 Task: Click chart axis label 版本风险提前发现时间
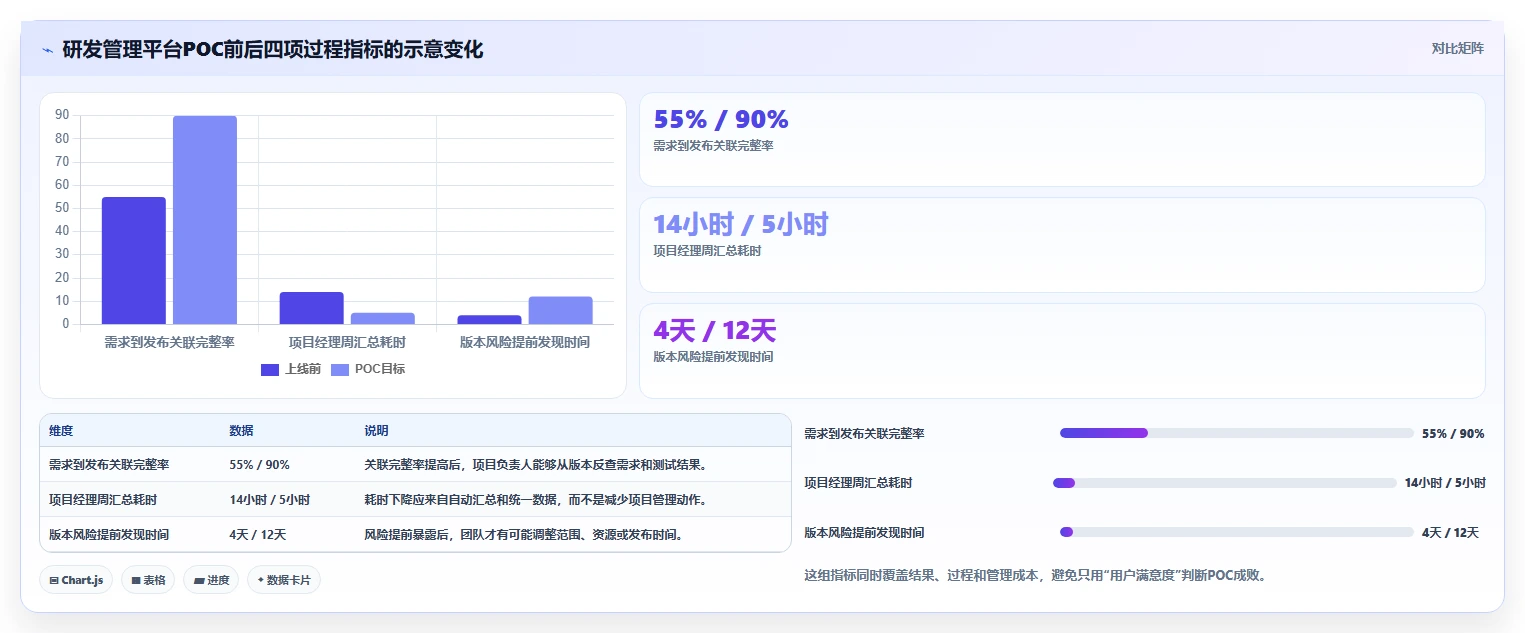pyautogui.click(x=525, y=342)
